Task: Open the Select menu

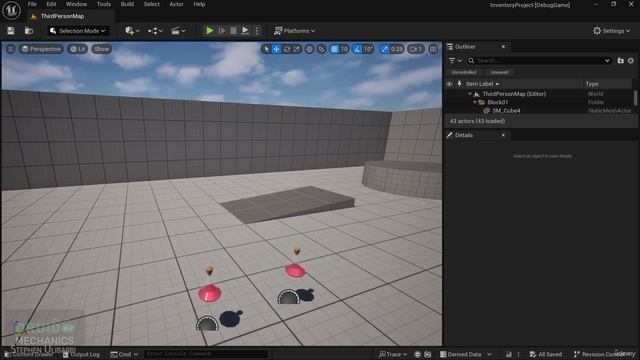Action: (151, 4)
